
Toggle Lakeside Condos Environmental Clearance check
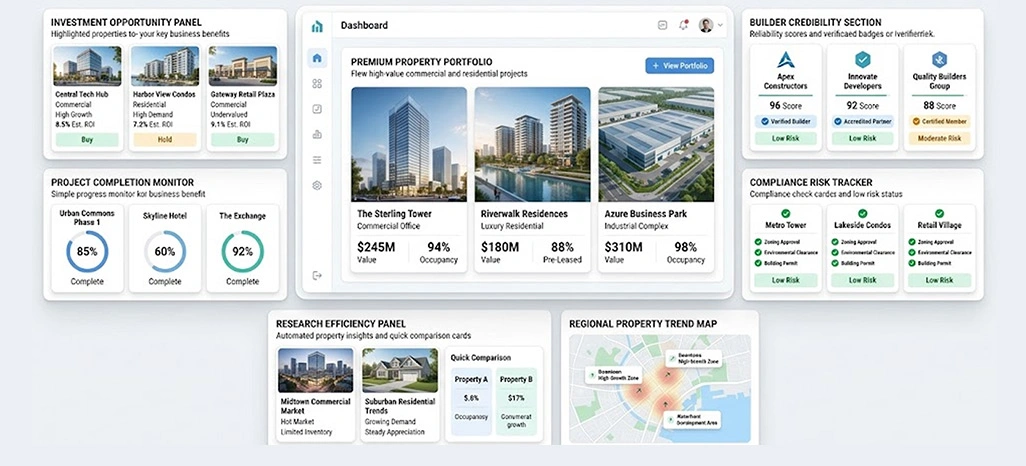pos(835,252)
